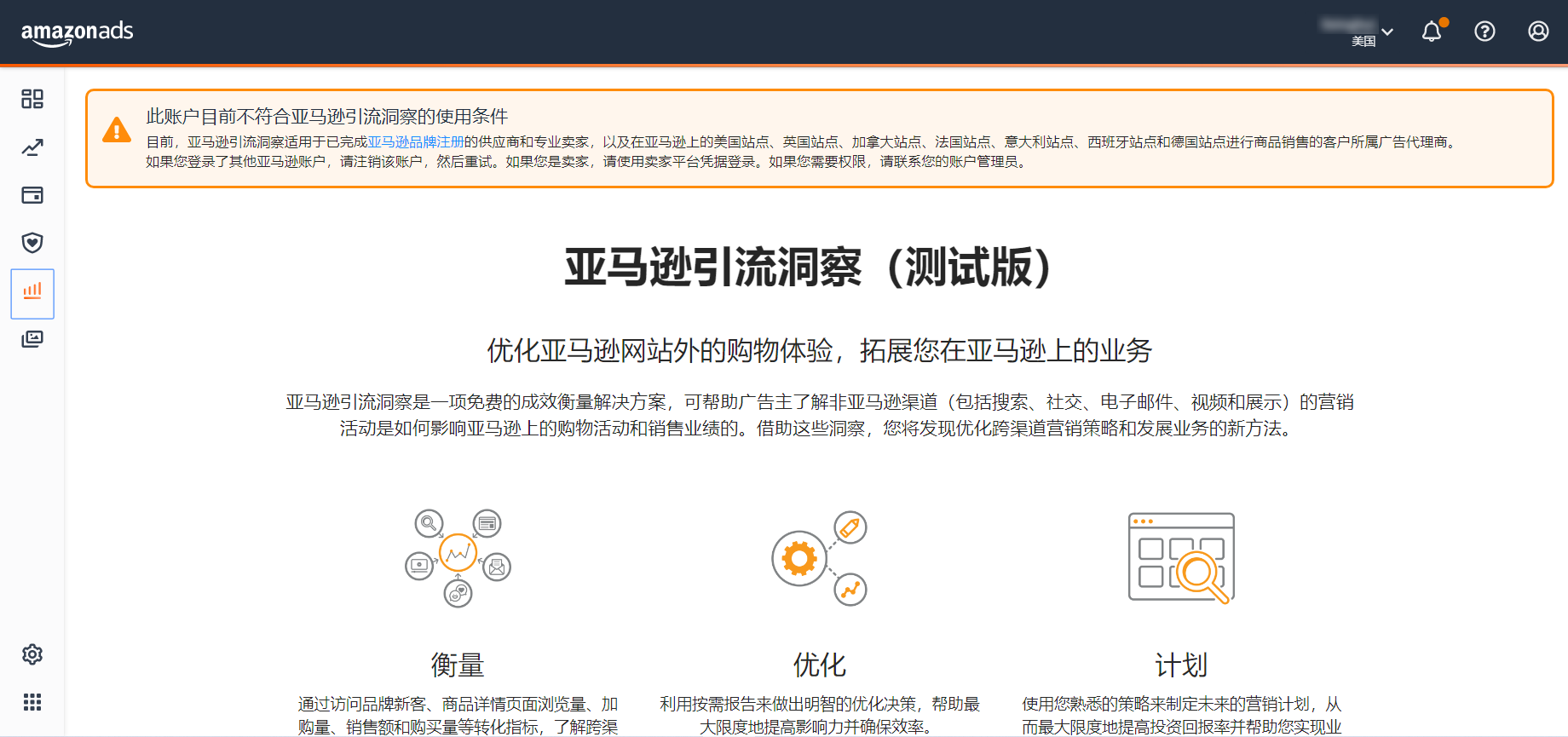Click the 衡量 heading
Screen dimensions: 1568x737
pyautogui.click(x=458, y=665)
